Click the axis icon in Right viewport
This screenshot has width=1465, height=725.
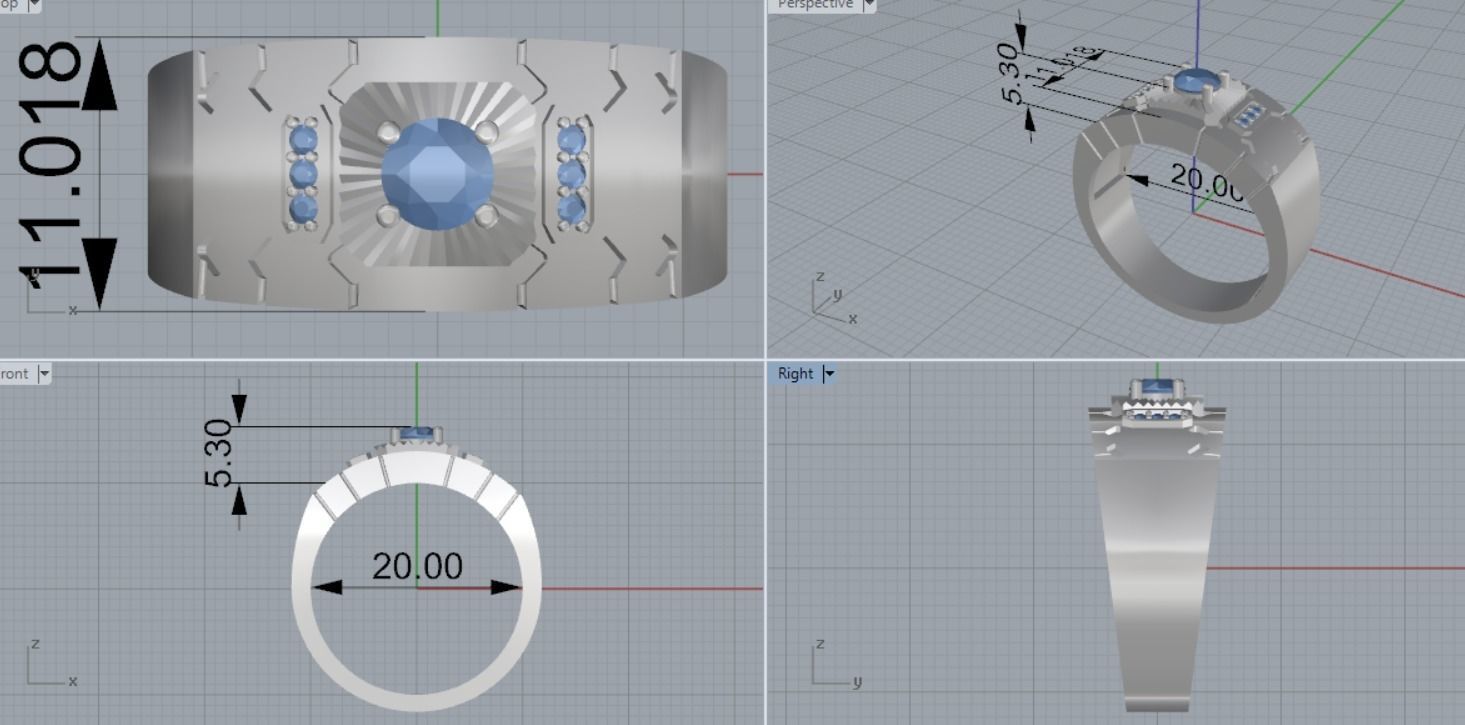(838, 662)
